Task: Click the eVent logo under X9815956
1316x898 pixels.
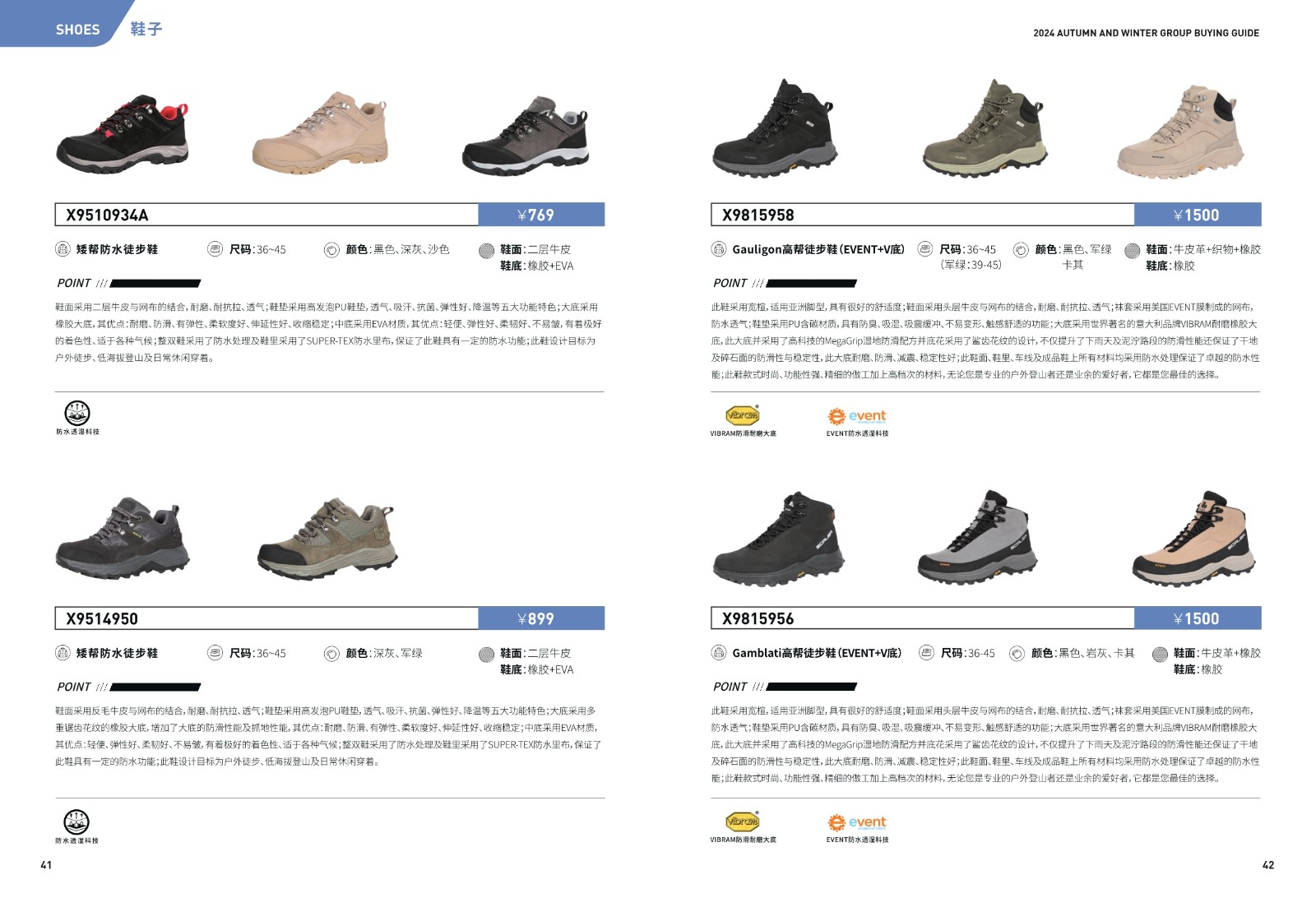Action: click(x=857, y=822)
